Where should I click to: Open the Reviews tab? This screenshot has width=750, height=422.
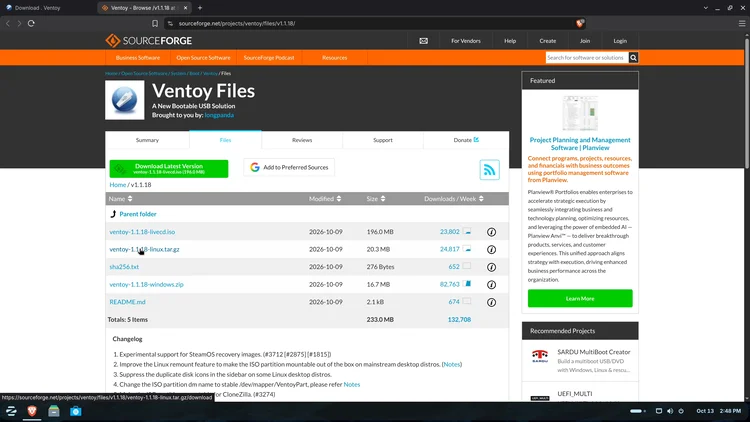(x=302, y=140)
